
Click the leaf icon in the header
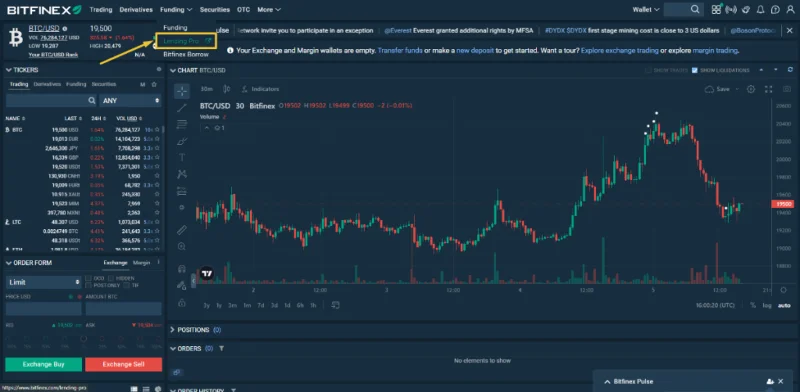click(x=746, y=9)
